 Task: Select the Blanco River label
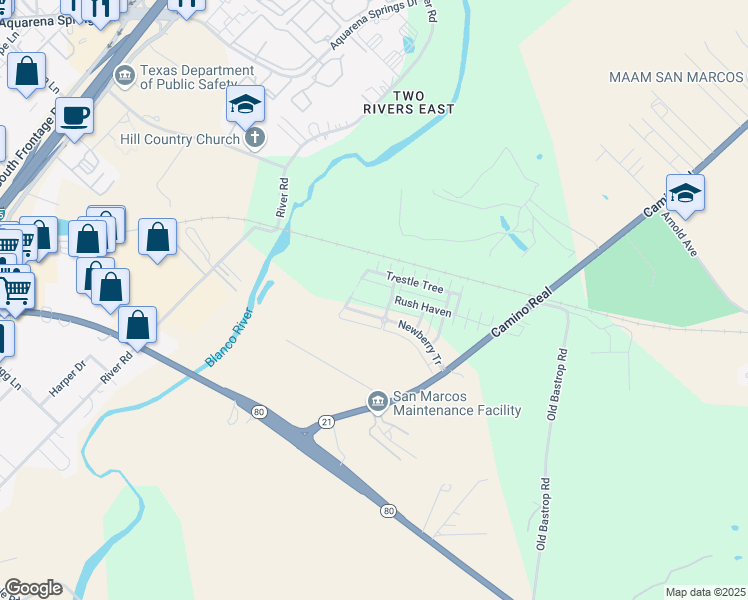(x=229, y=338)
